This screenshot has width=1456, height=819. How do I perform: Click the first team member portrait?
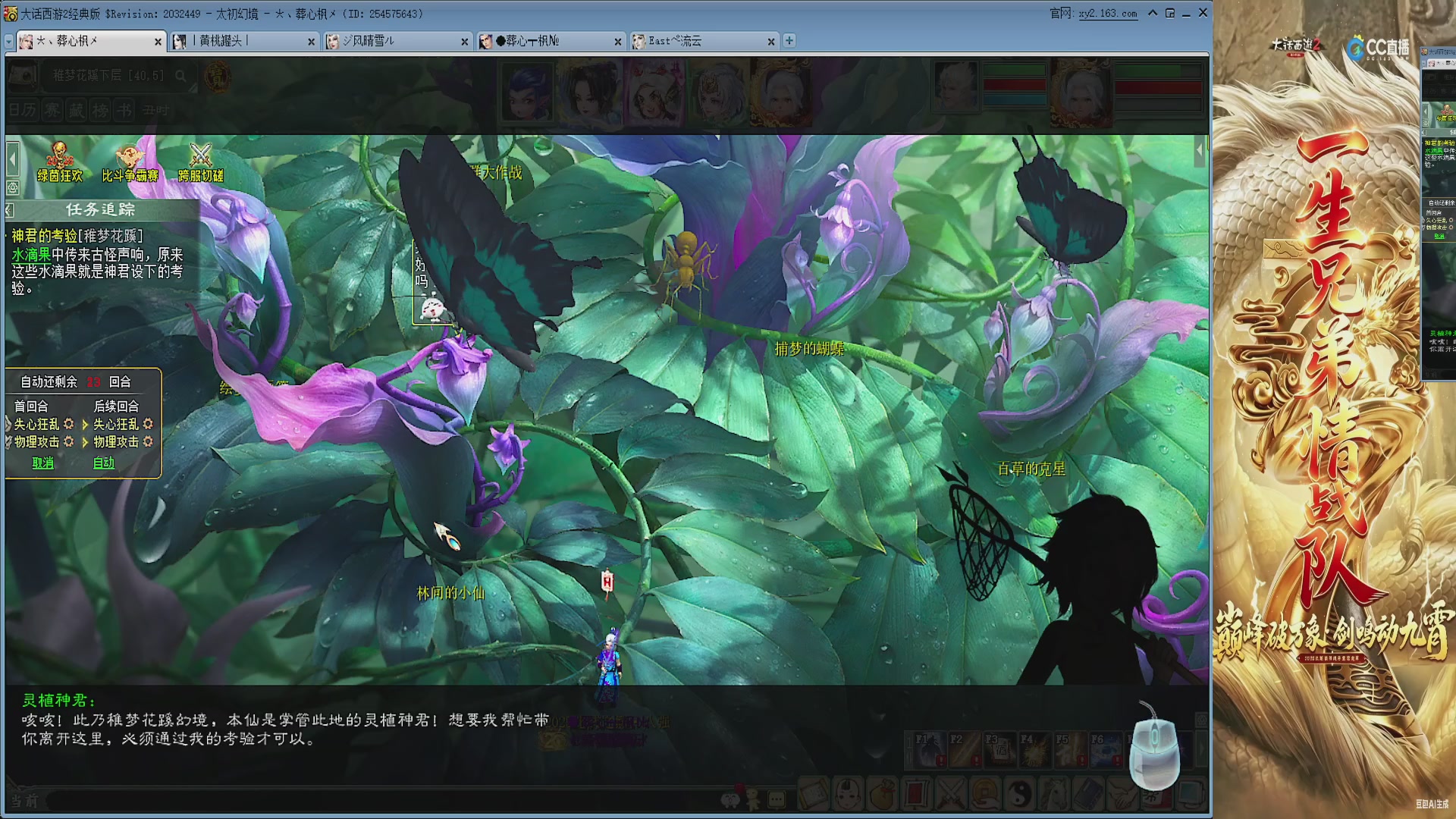(529, 94)
